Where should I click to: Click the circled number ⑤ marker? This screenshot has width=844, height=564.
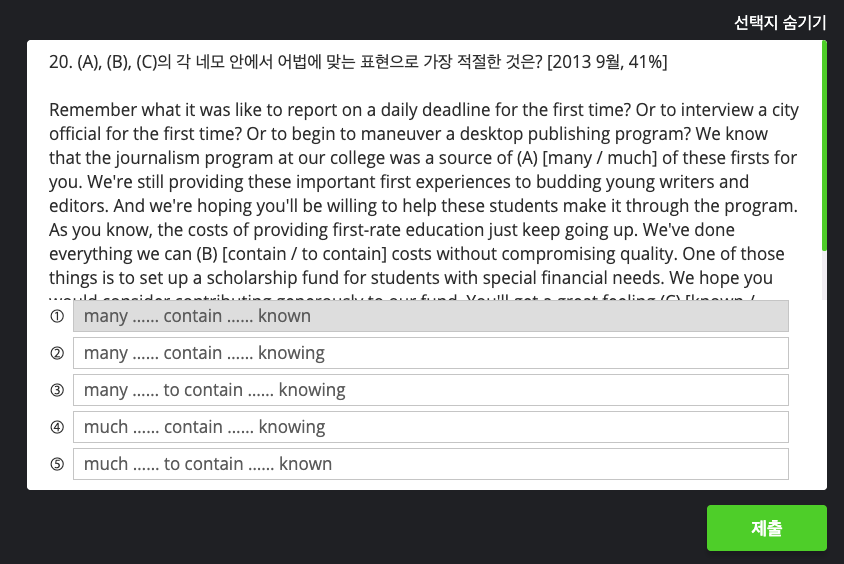pyautogui.click(x=57, y=464)
